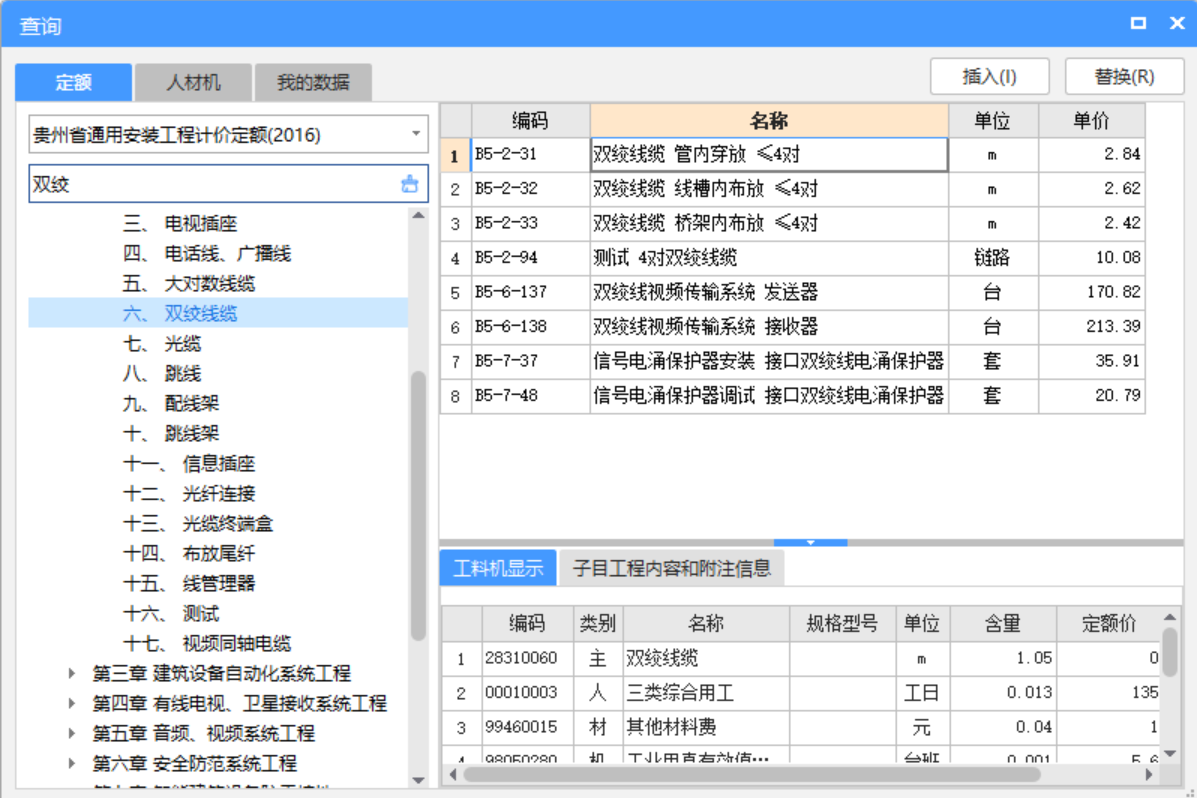Click the 编码 column header in results table
The image size is (1197, 798).
[x=531, y=121]
